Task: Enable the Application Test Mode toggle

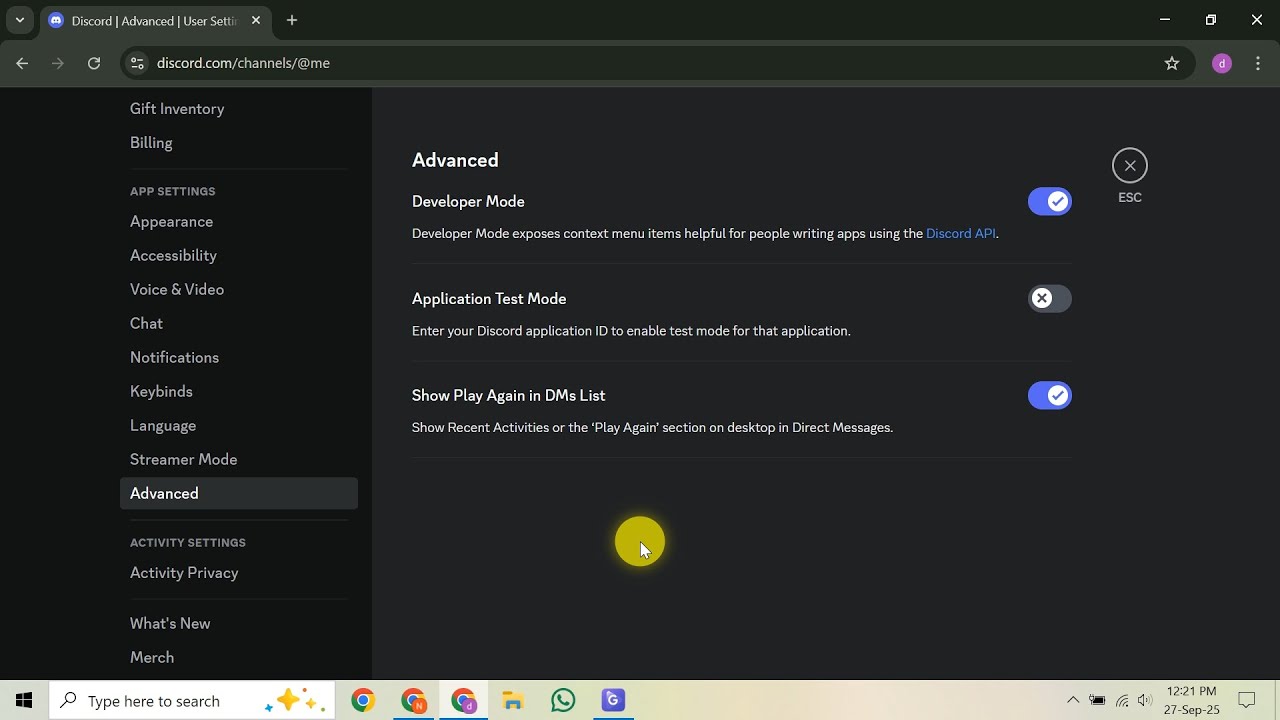Action: click(x=1049, y=298)
